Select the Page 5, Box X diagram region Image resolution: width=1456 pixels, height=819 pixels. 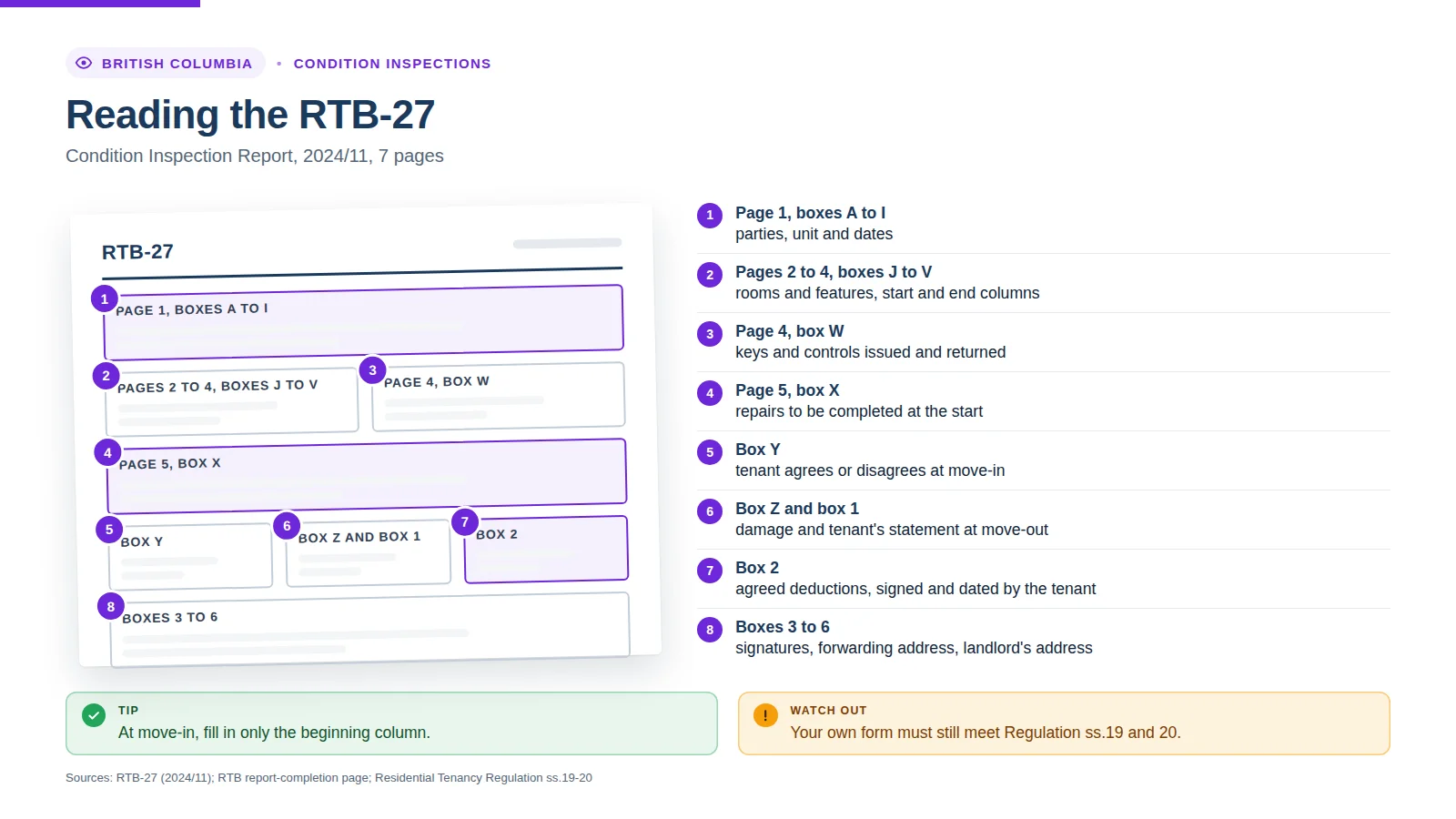[367, 476]
